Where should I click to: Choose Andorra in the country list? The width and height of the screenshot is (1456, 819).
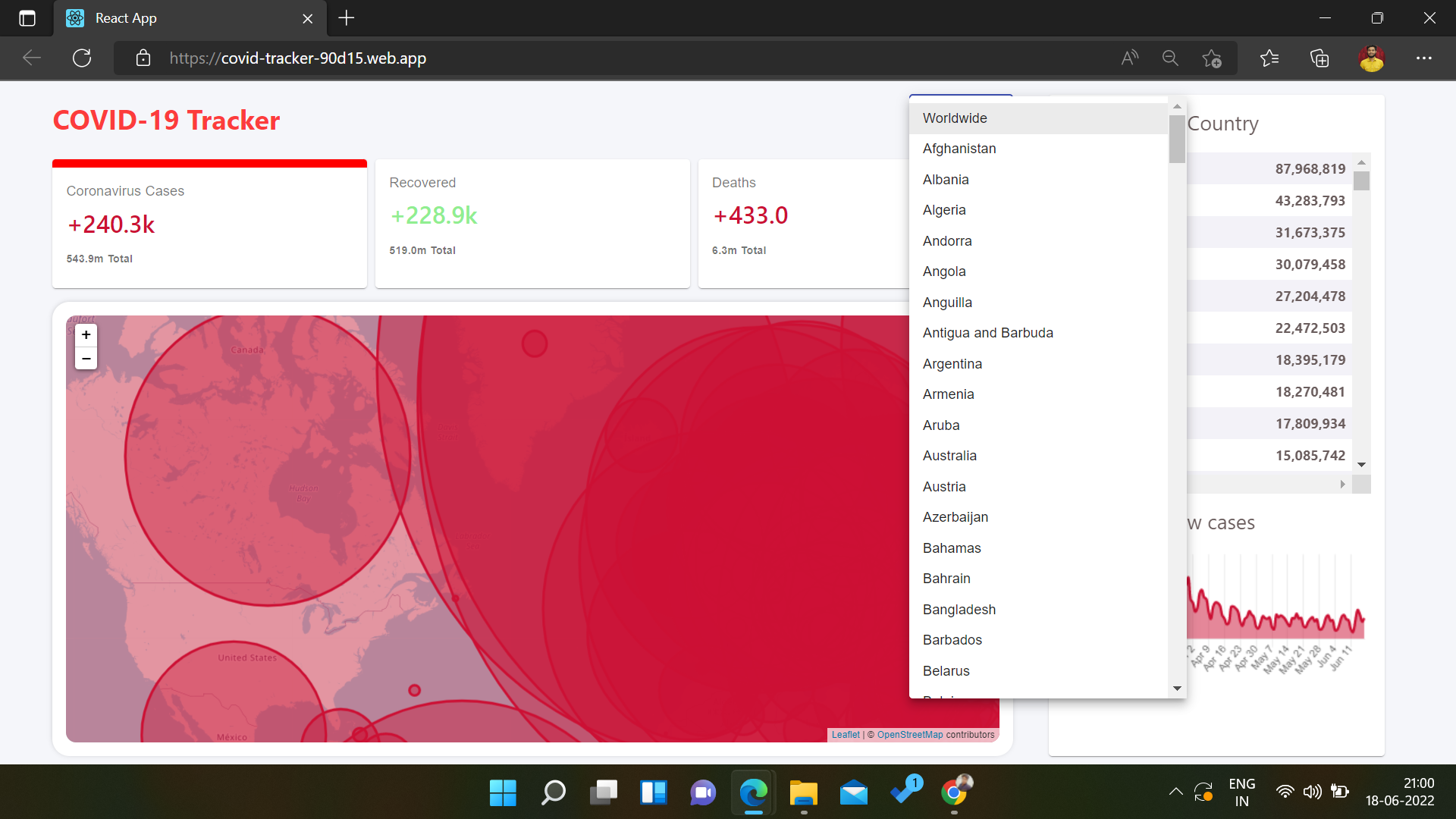(1039, 241)
